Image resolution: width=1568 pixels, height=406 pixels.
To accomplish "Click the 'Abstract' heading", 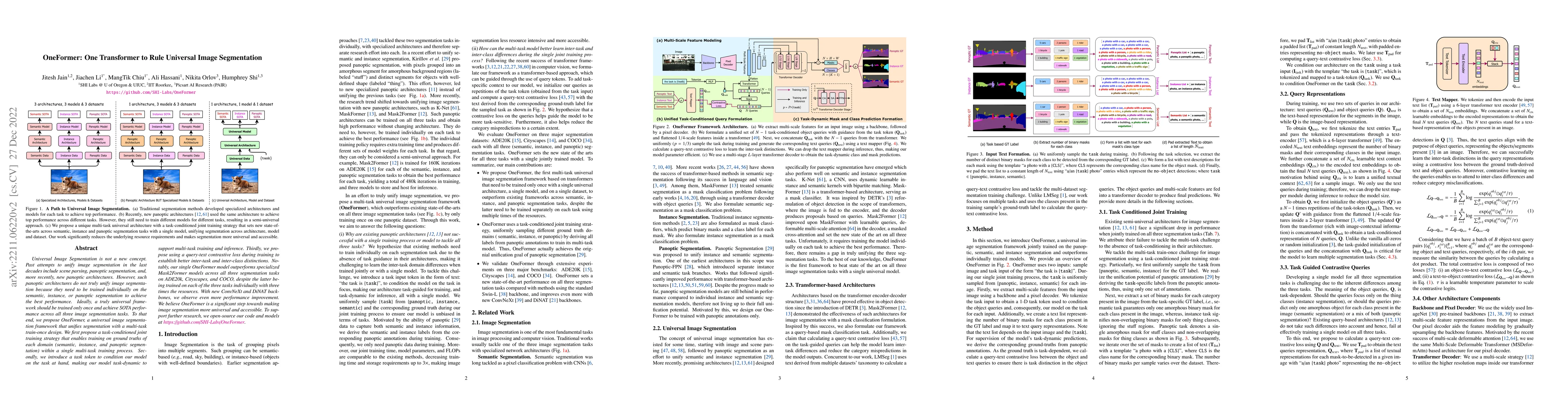I will coord(86,248).
